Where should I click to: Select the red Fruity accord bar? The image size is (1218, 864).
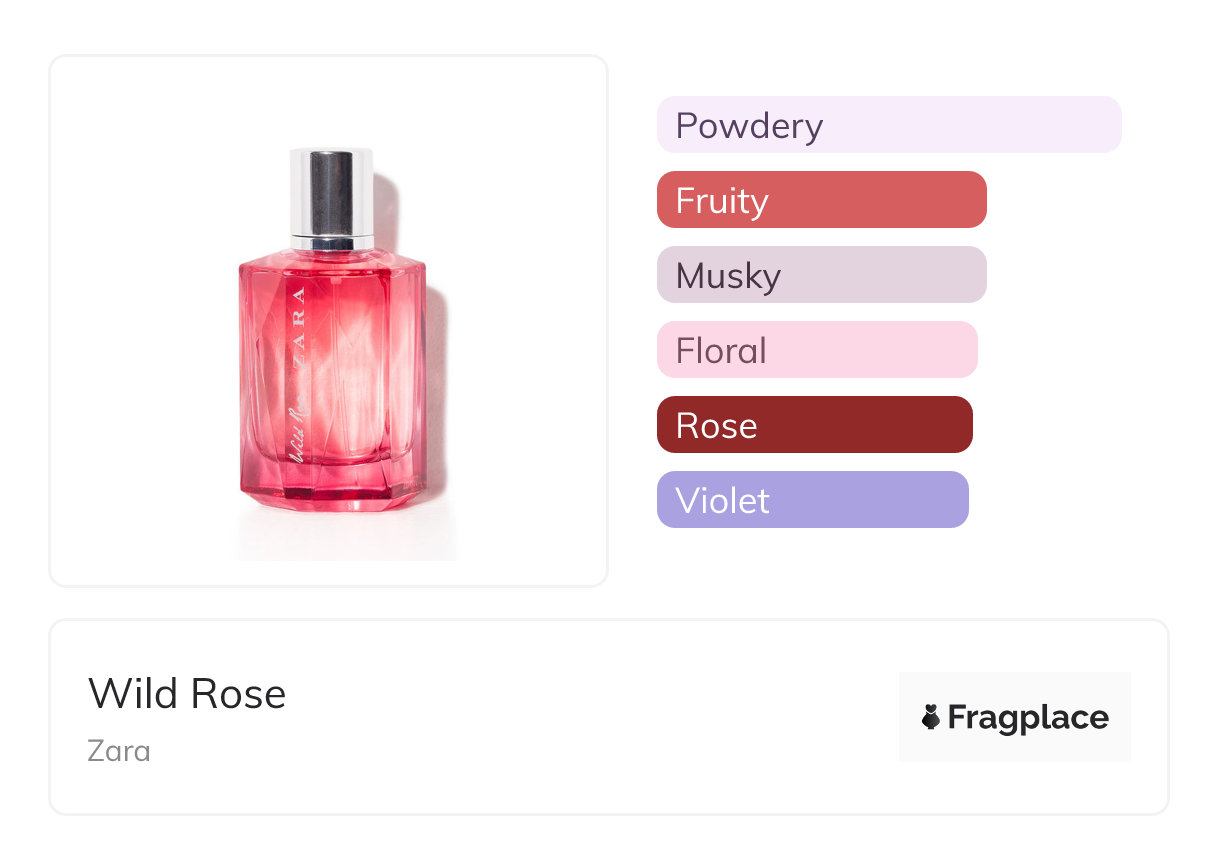821,200
